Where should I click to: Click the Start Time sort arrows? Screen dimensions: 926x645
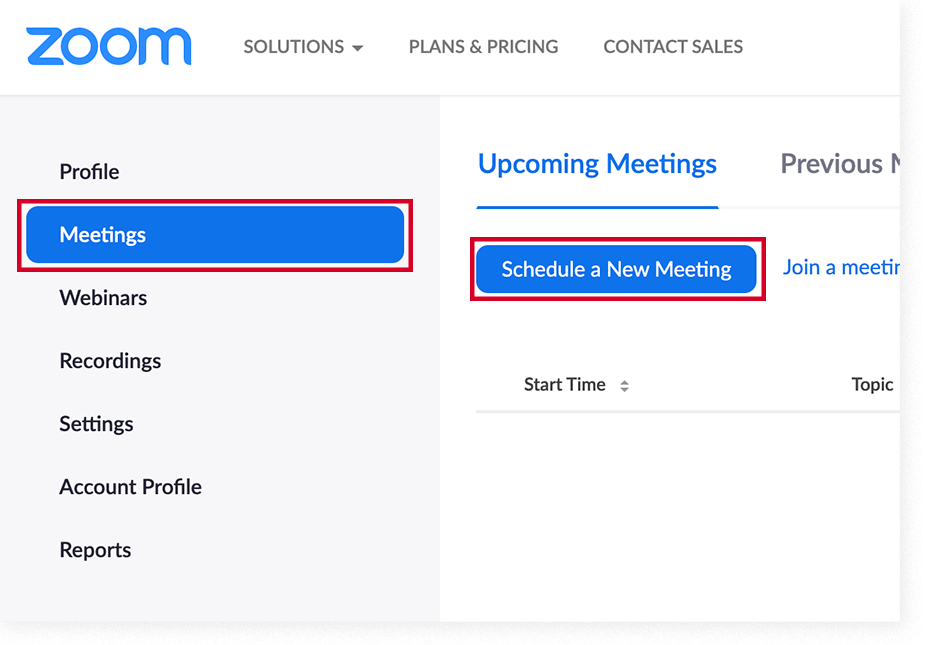623,385
